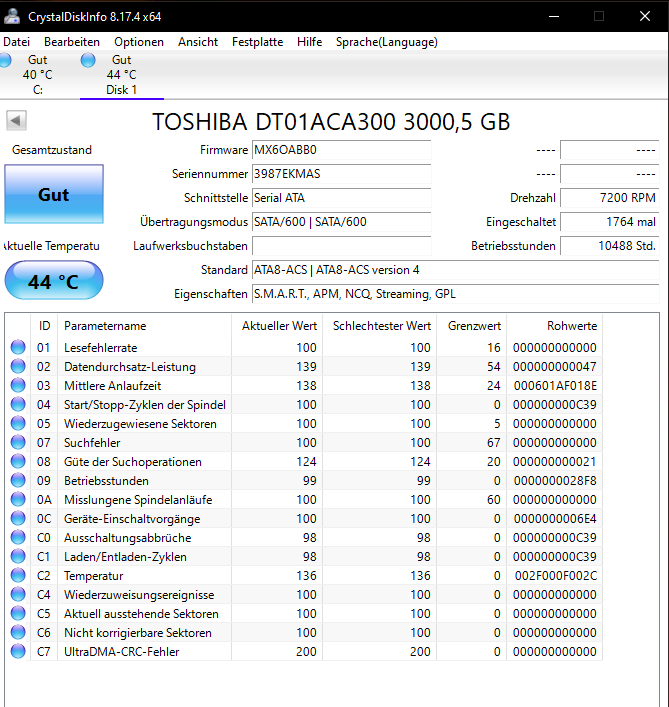669x707 pixels.
Task: Open the Datei menu
Action: (x=16, y=42)
